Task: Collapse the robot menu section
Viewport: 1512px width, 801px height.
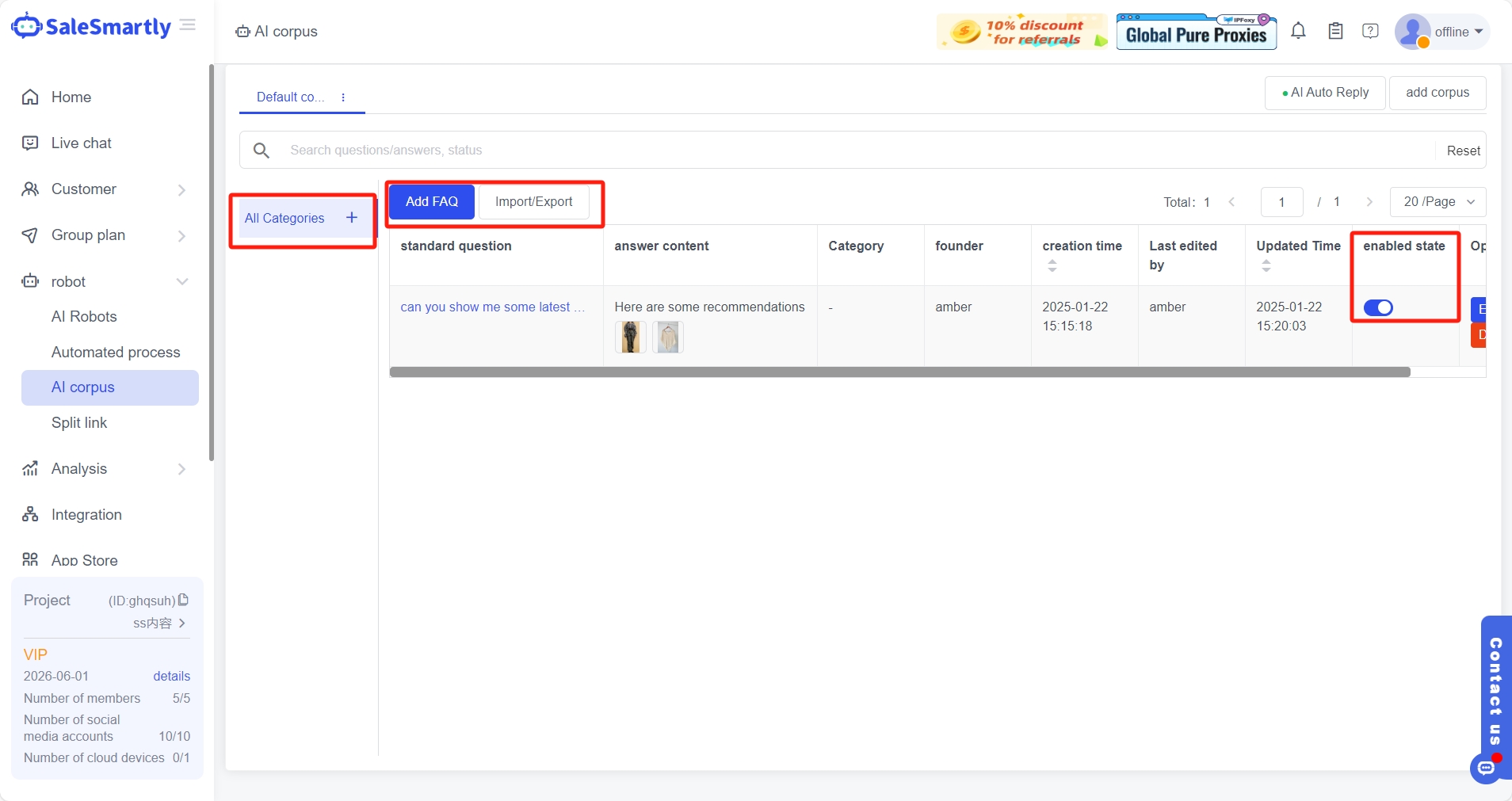Action: click(181, 282)
